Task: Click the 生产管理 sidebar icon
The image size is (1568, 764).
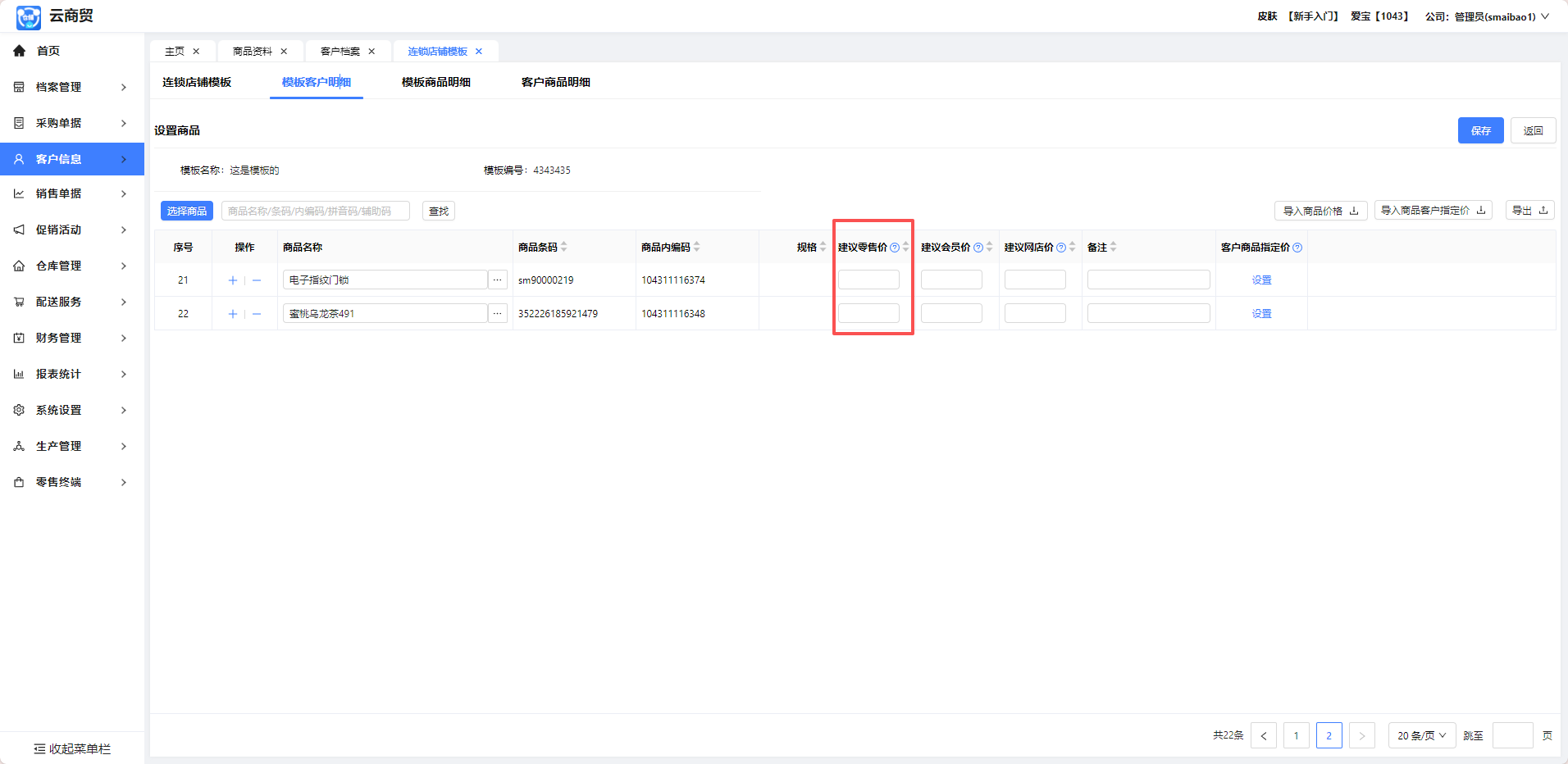Action: coord(19,446)
